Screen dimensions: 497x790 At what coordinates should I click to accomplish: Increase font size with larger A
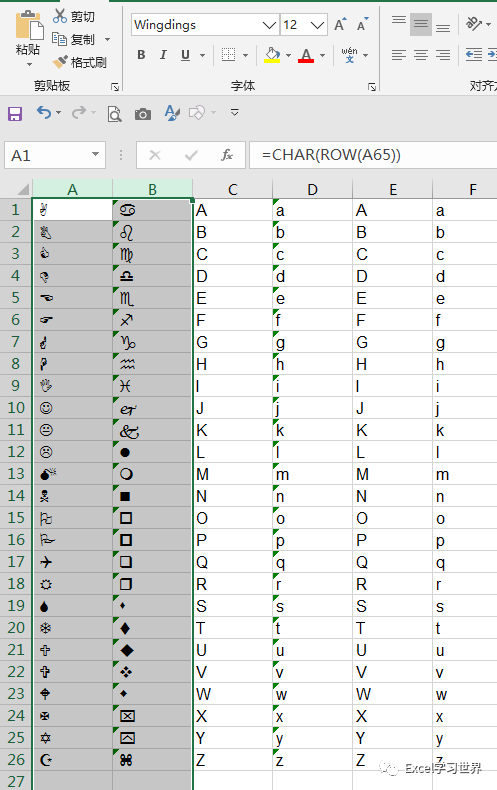[340, 24]
